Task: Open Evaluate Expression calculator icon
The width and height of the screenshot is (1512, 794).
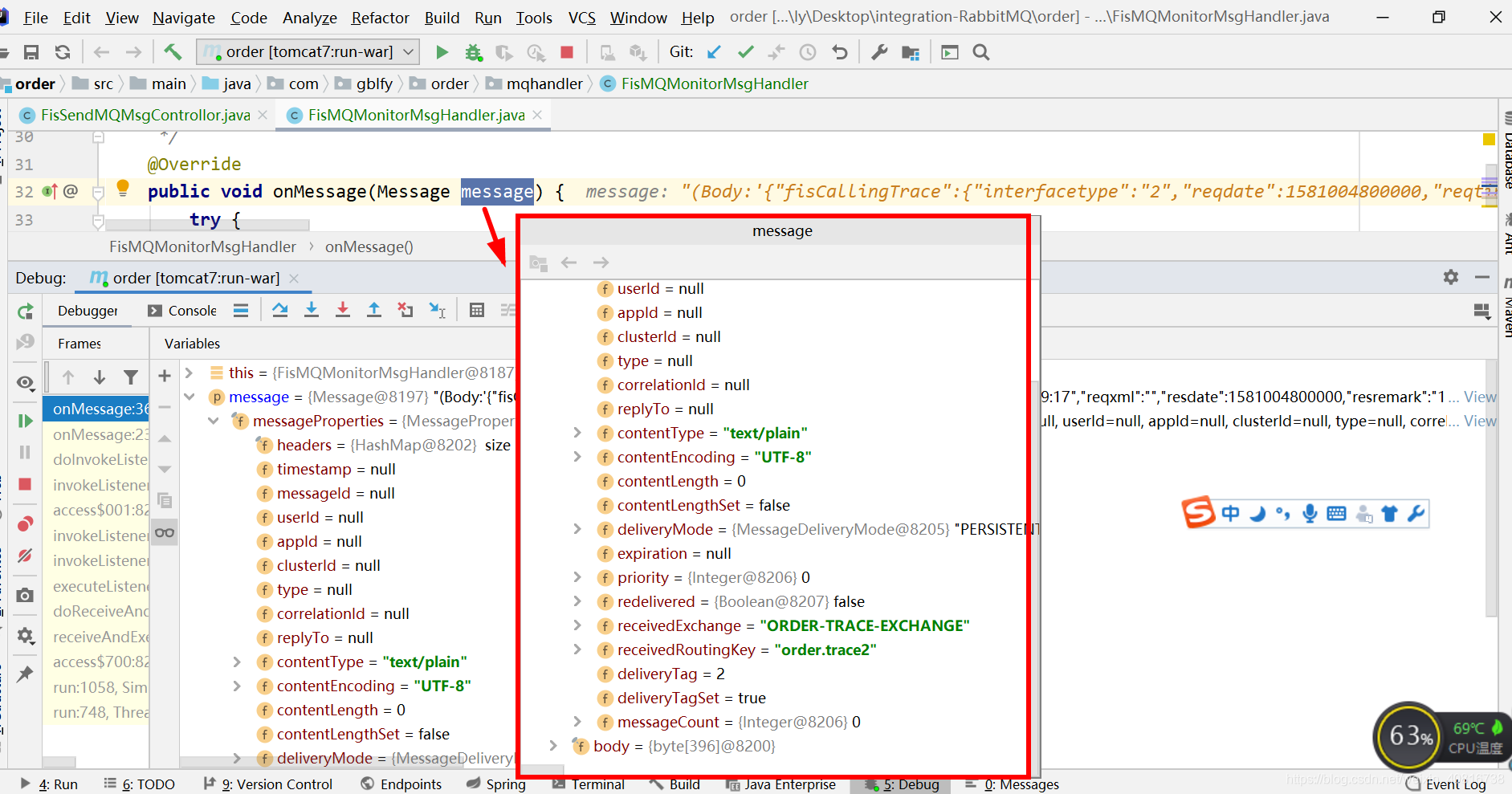Action: pos(477,310)
